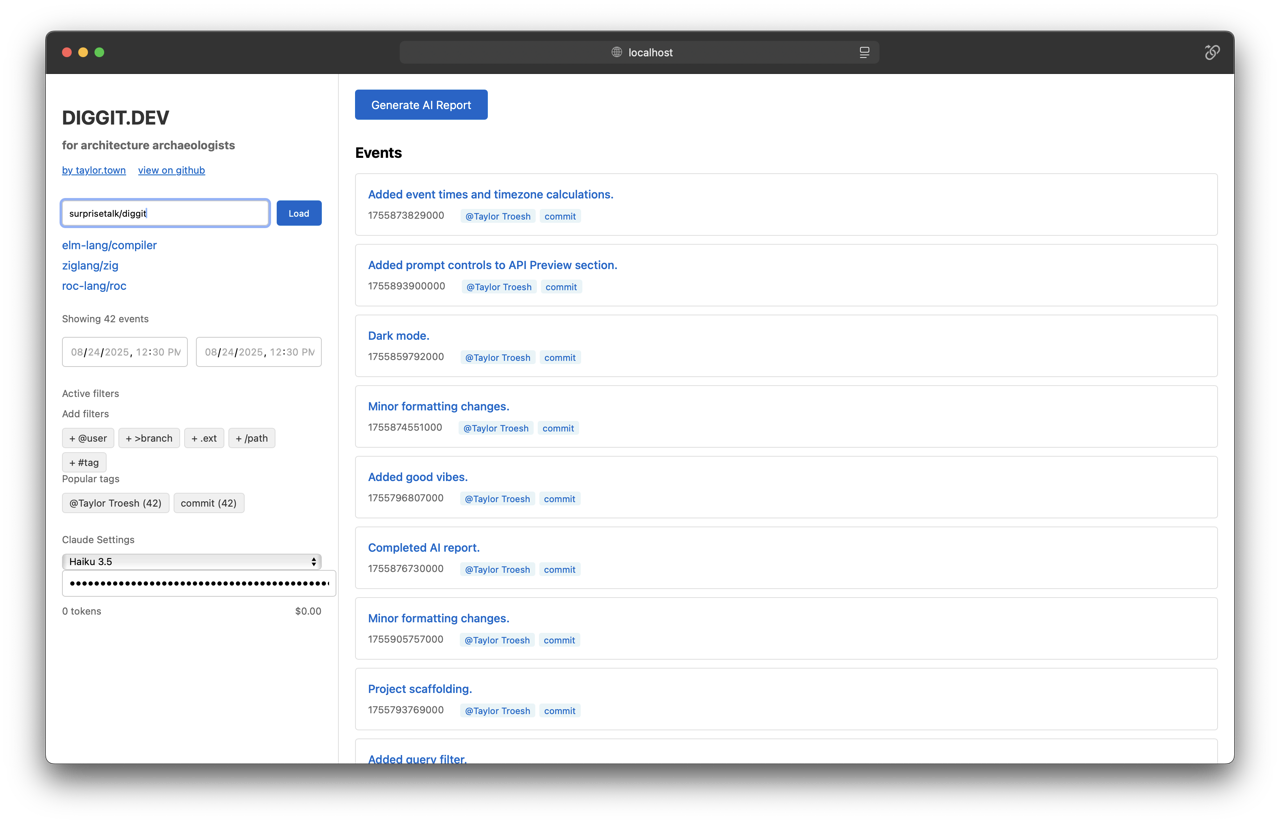
Task: Open the Haiku 3.5 model dropdown
Action: pyautogui.click(x=191, y=562)
